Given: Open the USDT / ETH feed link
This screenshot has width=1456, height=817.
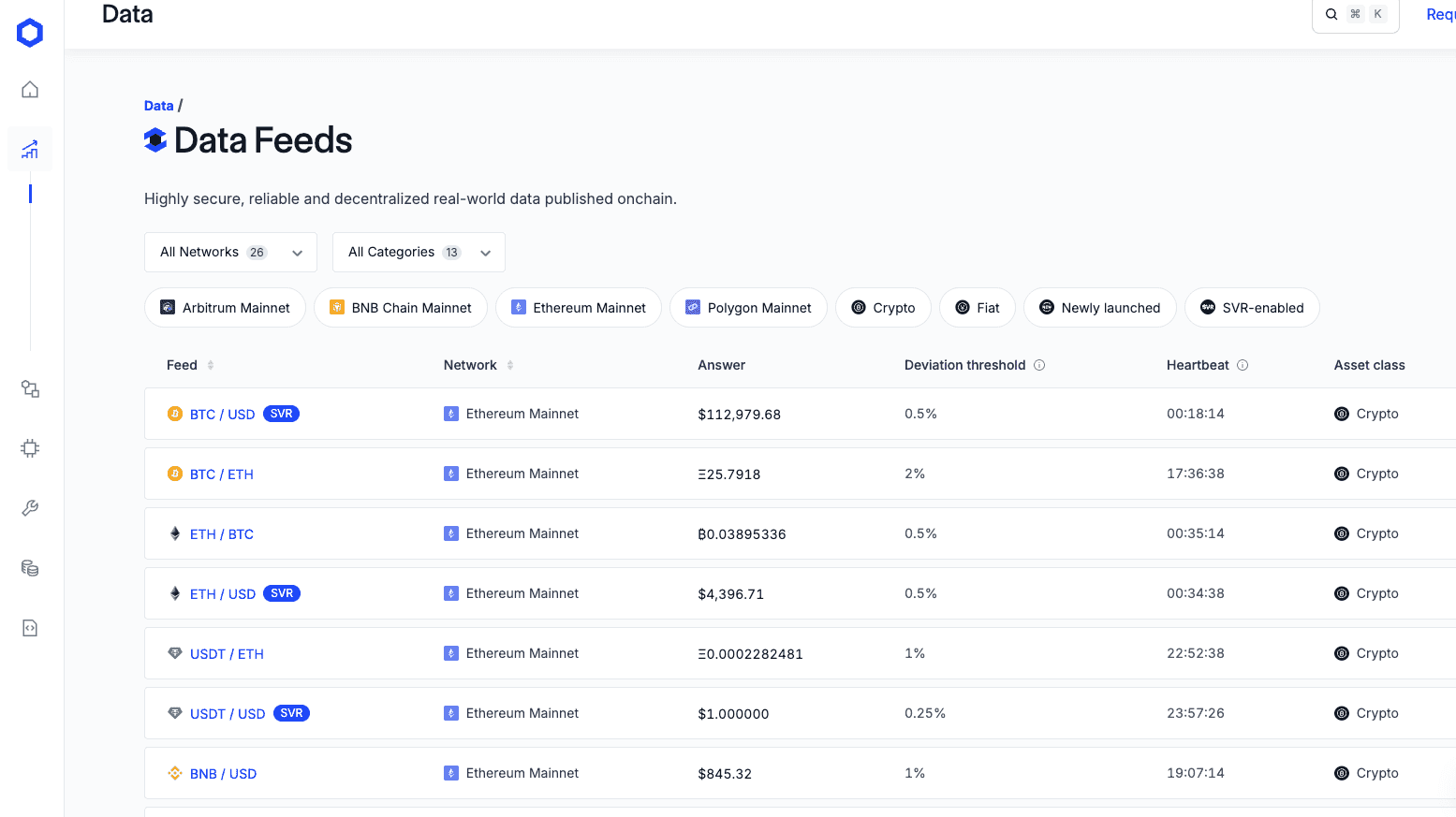Looking at the screenshot, I should point(227,654).
